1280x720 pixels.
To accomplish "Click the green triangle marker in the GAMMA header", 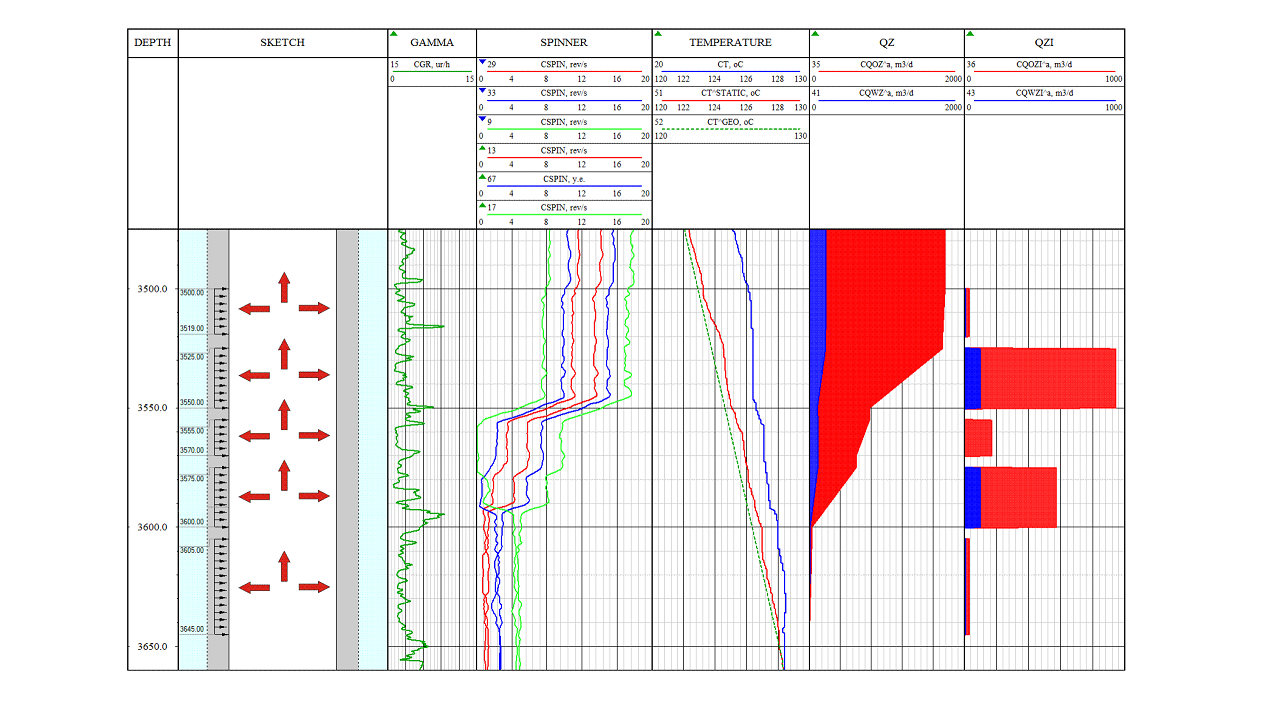I will click(394, 35).
